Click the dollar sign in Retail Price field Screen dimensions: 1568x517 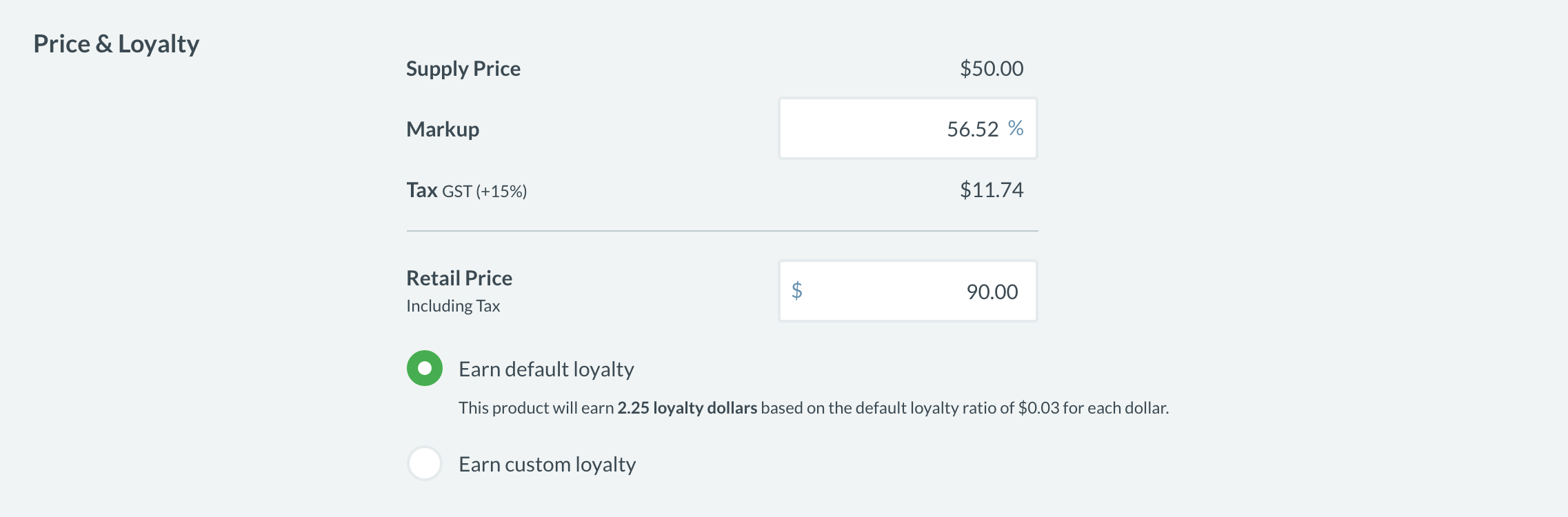796,291
